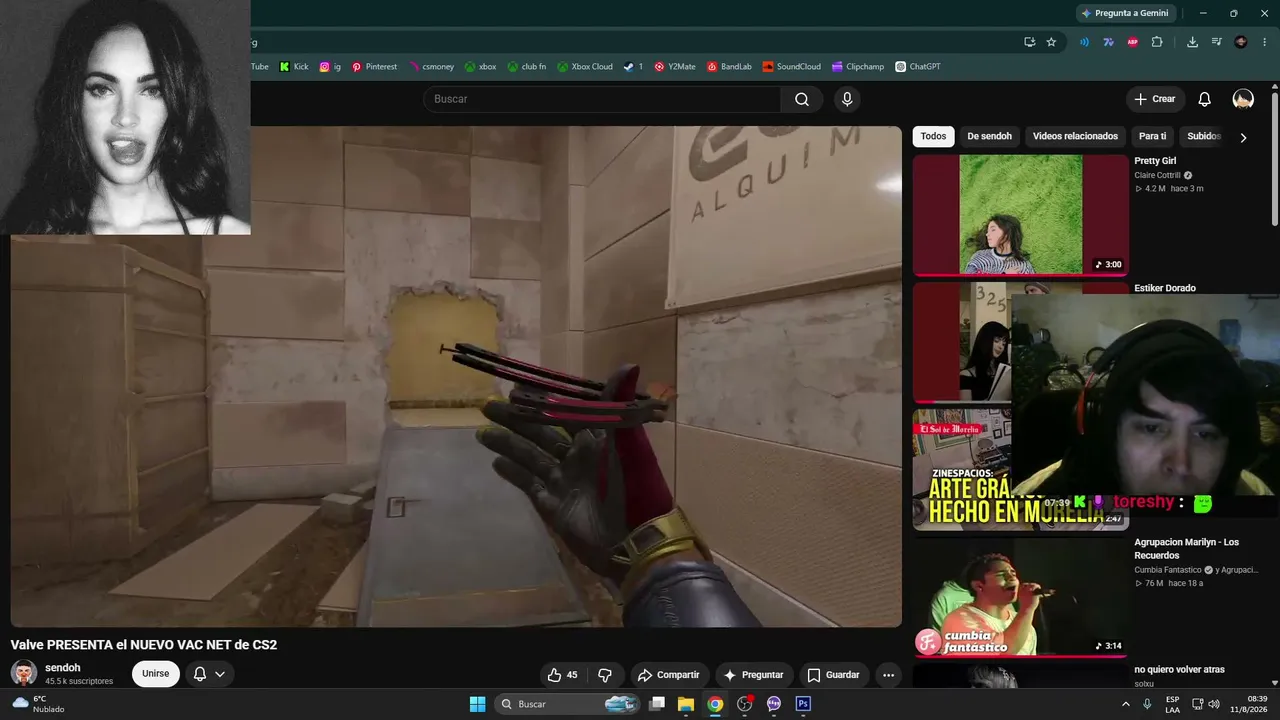Open the Windows Start menu
Image resolution: width=1280 pixels, height=720 pixels.
[x=477, y=704]
